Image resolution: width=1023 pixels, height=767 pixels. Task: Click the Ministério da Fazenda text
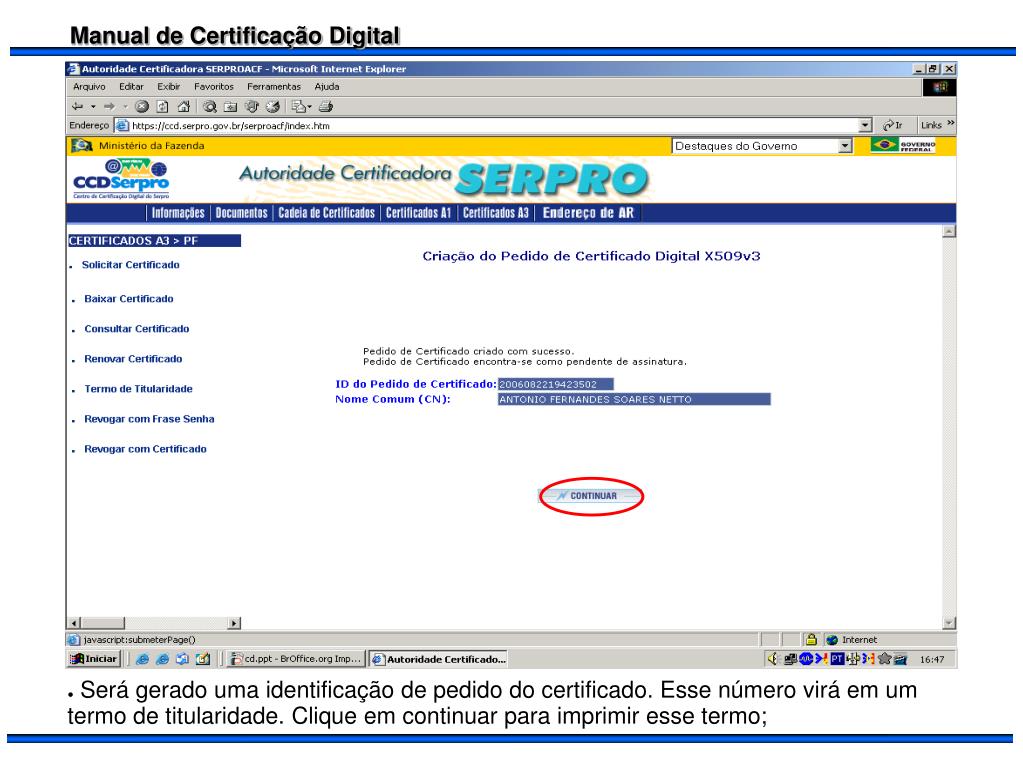coord(151,145)
